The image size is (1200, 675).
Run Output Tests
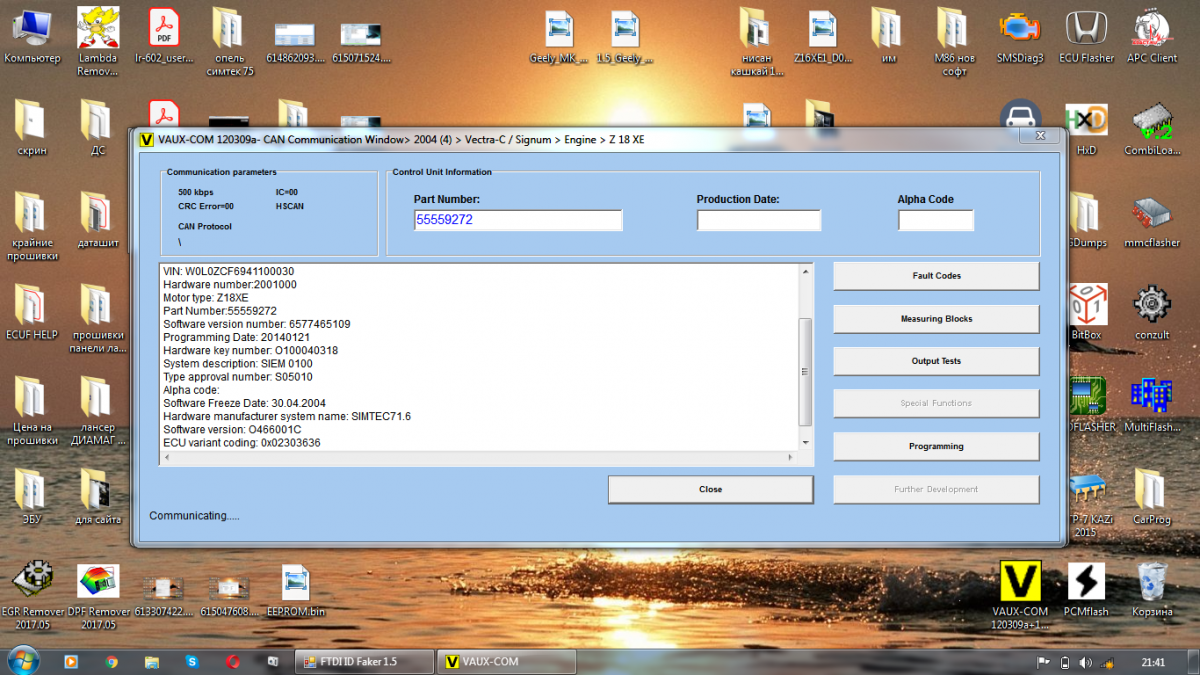(x=936, y=361)
